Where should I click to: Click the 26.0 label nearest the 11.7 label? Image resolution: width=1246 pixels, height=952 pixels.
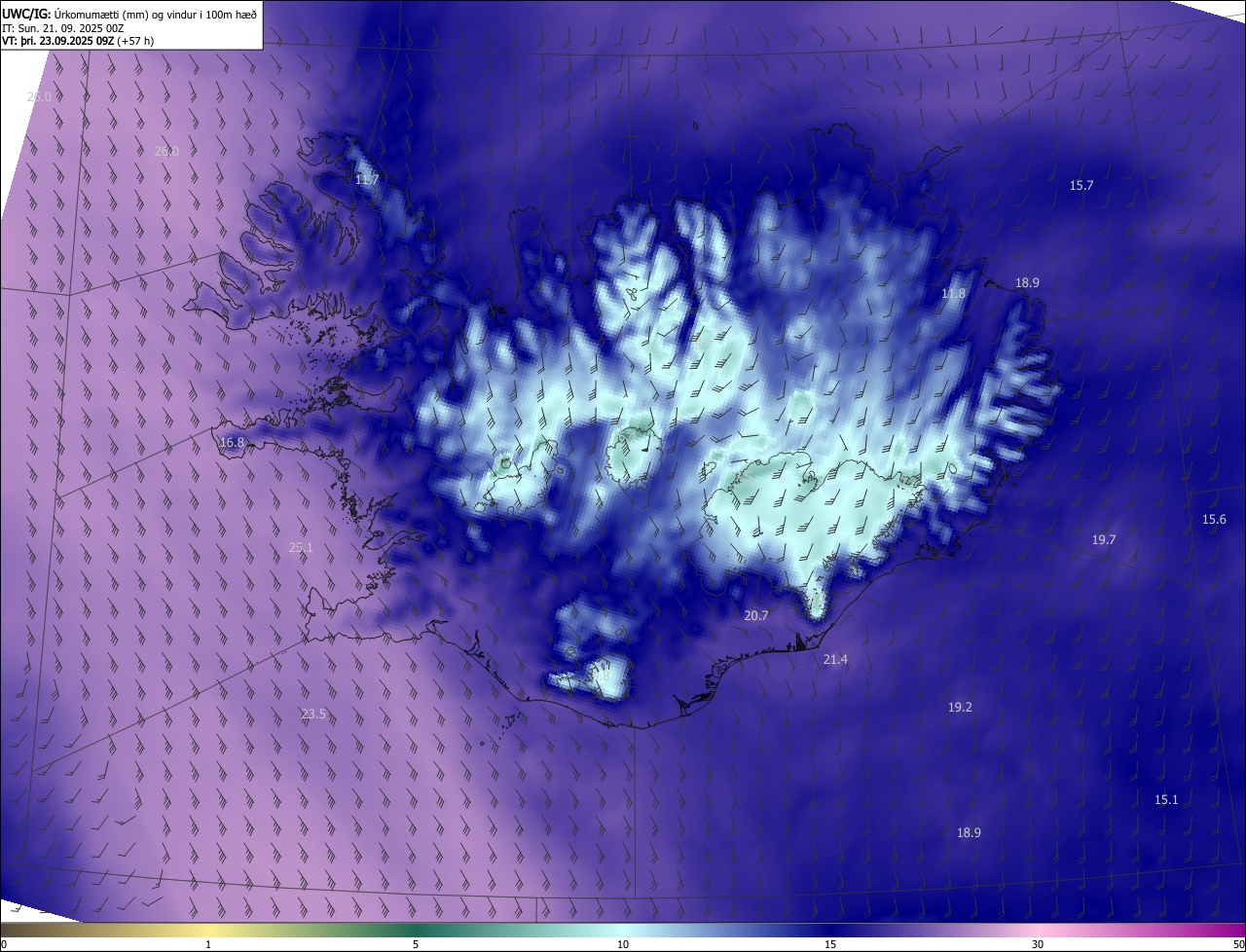[166, 151]
